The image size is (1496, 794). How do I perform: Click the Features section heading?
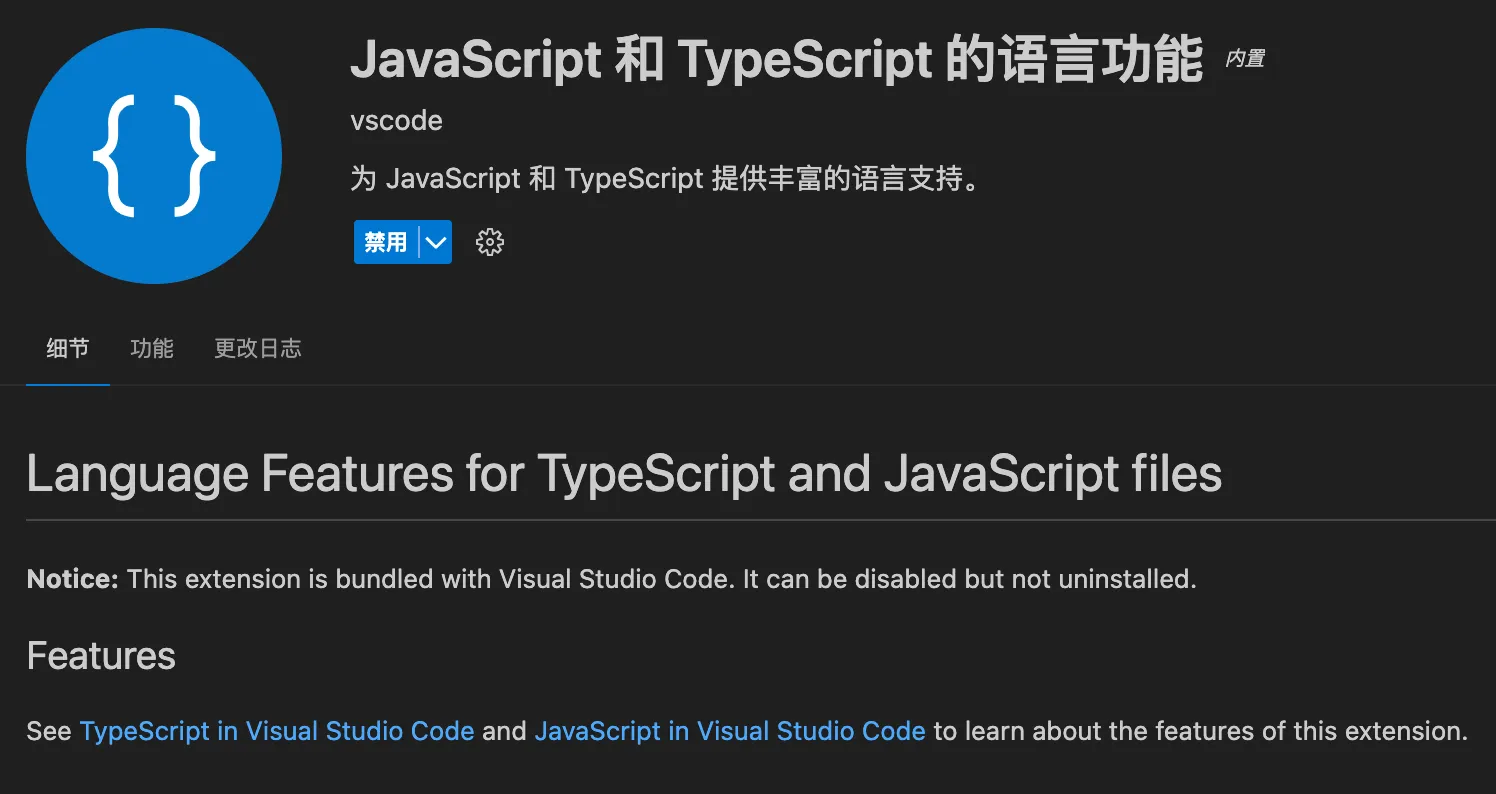pyautogui.click(x=101, y=656)
